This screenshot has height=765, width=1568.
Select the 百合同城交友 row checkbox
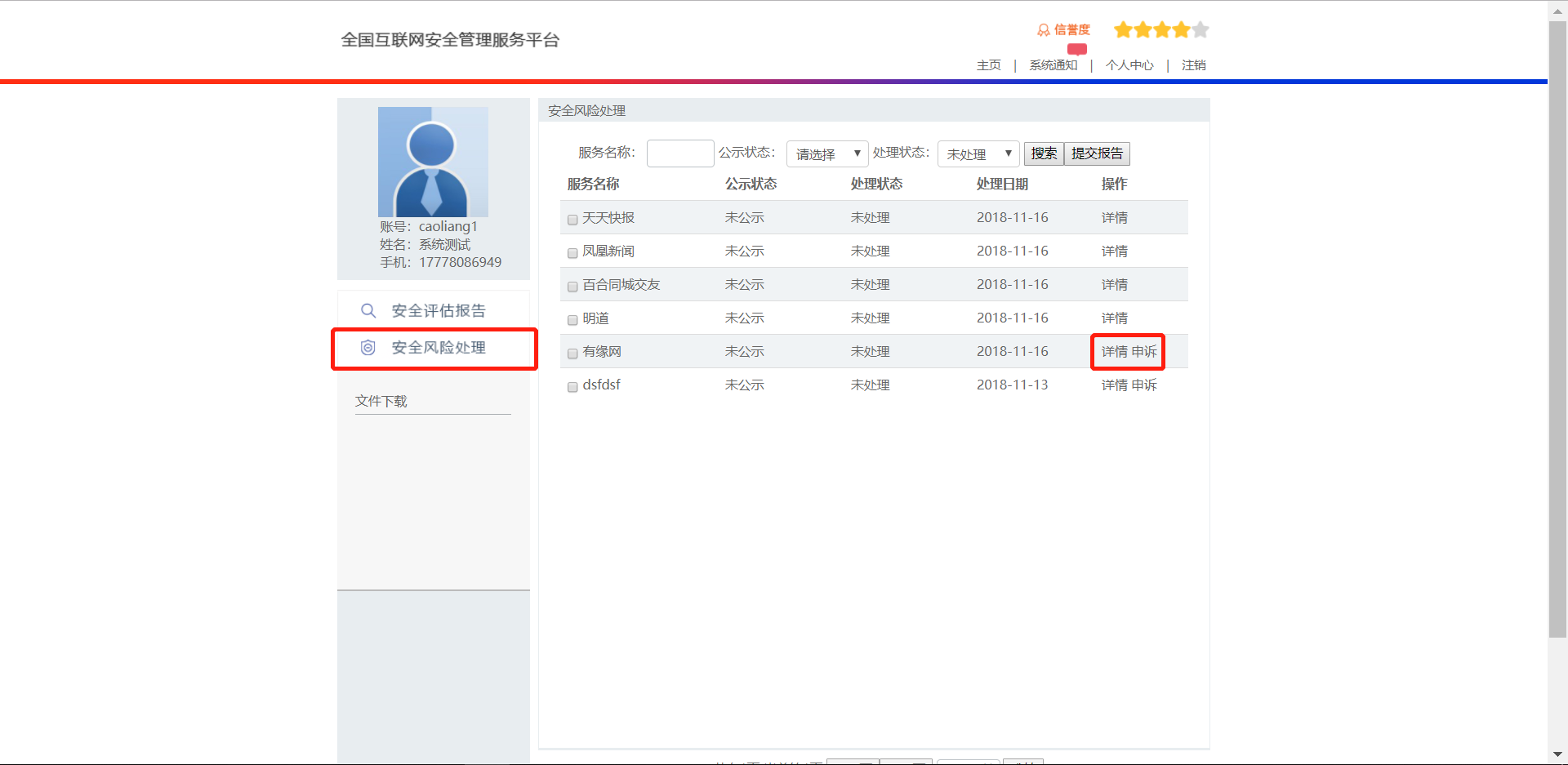point(572,287)
